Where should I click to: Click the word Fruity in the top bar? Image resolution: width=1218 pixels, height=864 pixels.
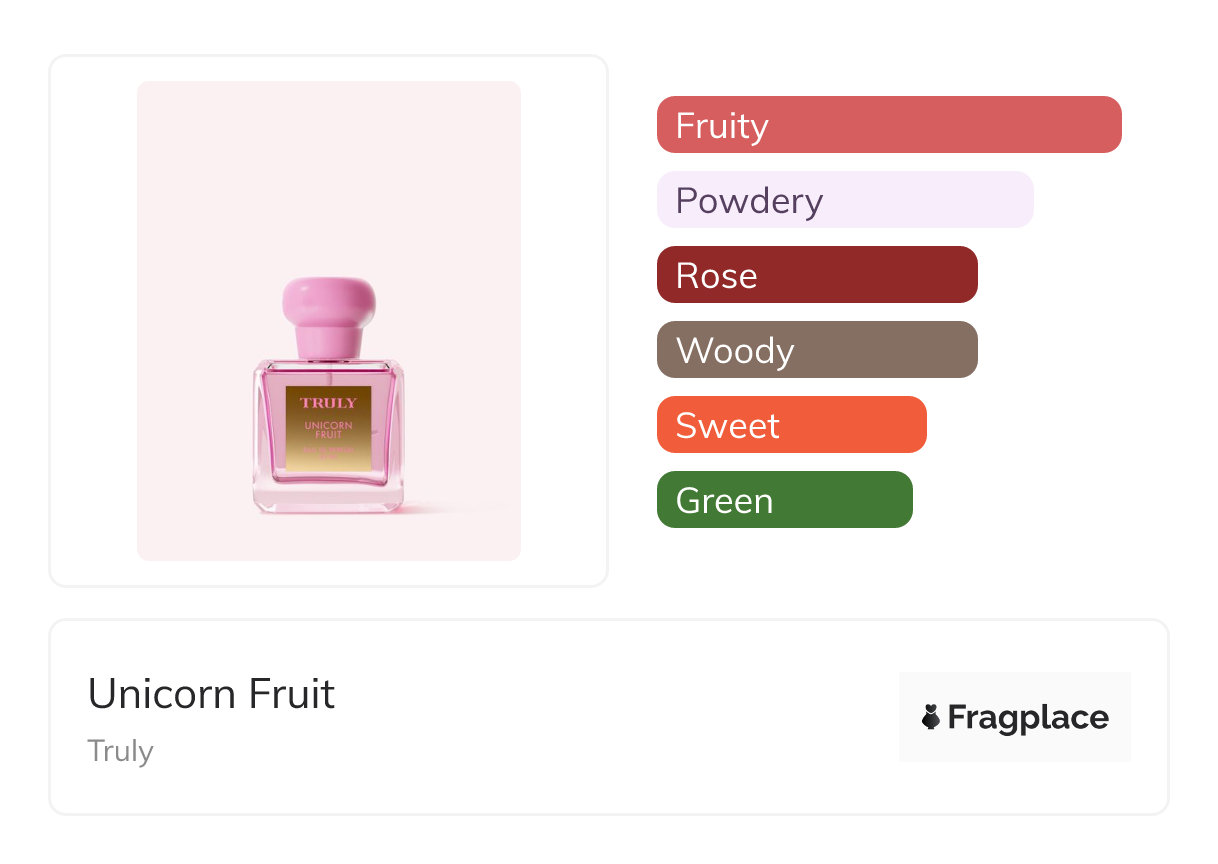(x=722, y=126)
